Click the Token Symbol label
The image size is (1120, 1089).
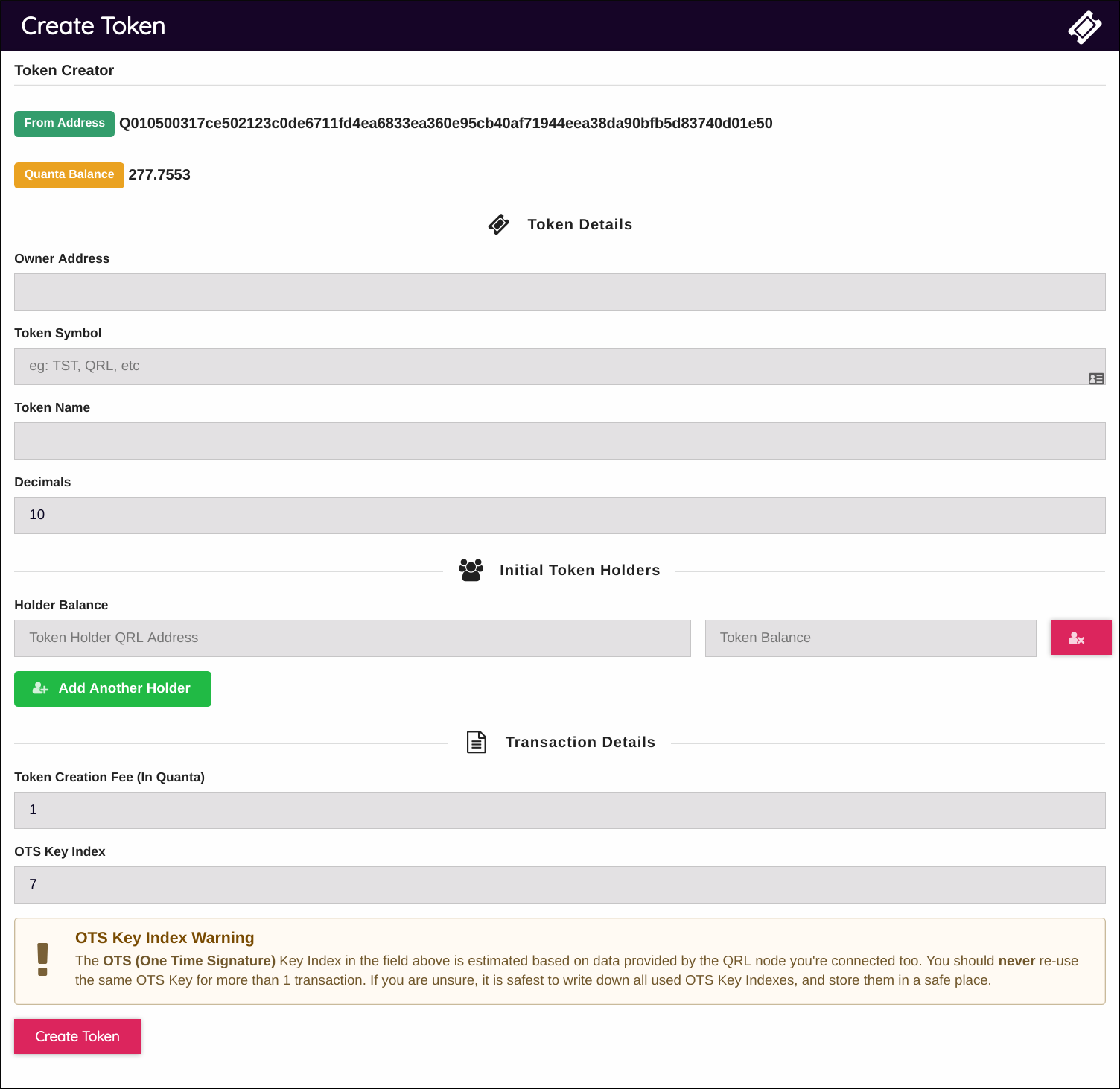58,333
